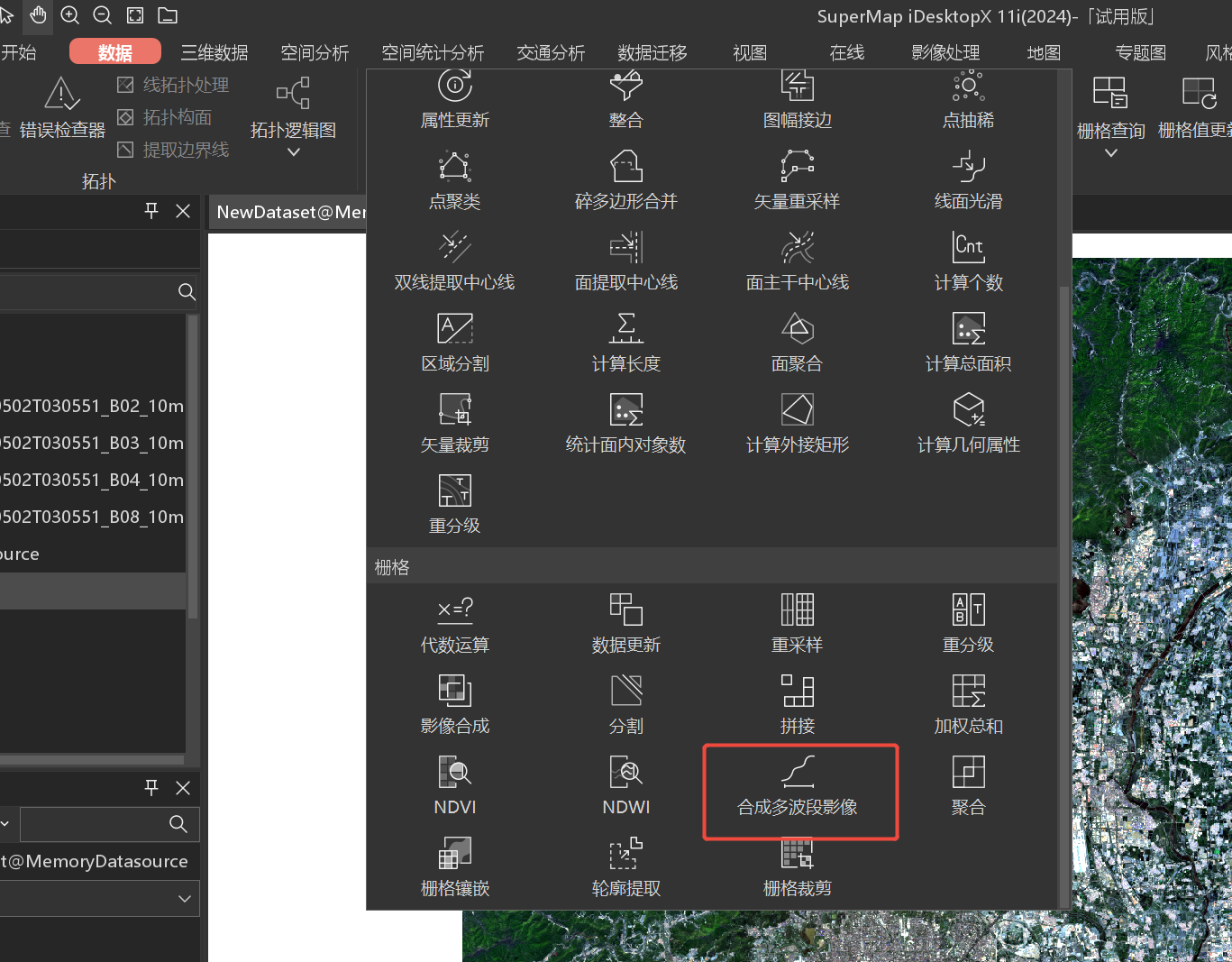
Task: Click 计算外接矩形 tool
Action: coord(798,425)
